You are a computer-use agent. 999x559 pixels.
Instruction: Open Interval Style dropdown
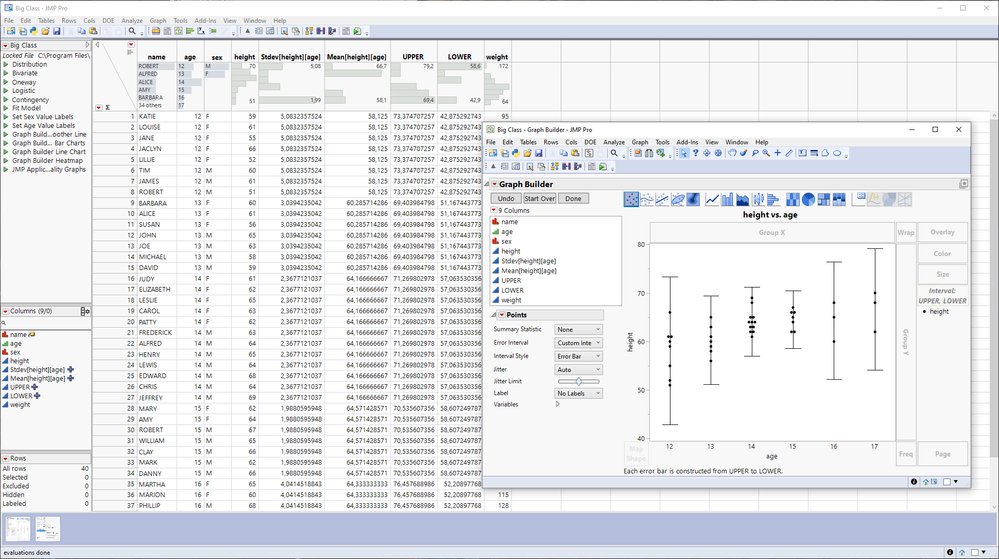579,356
